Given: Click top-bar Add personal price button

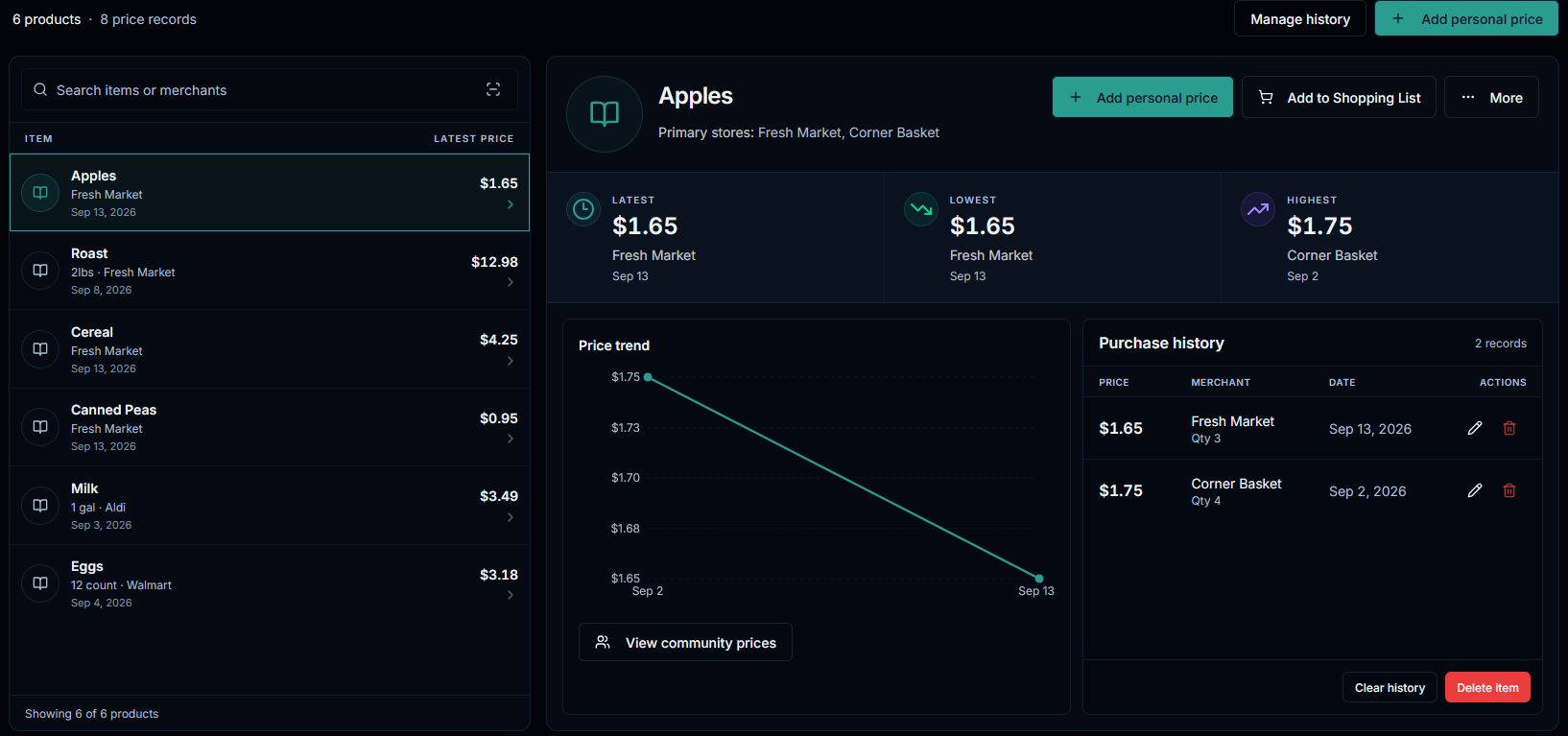Looking at the screenshot, I should (1466, 19).
